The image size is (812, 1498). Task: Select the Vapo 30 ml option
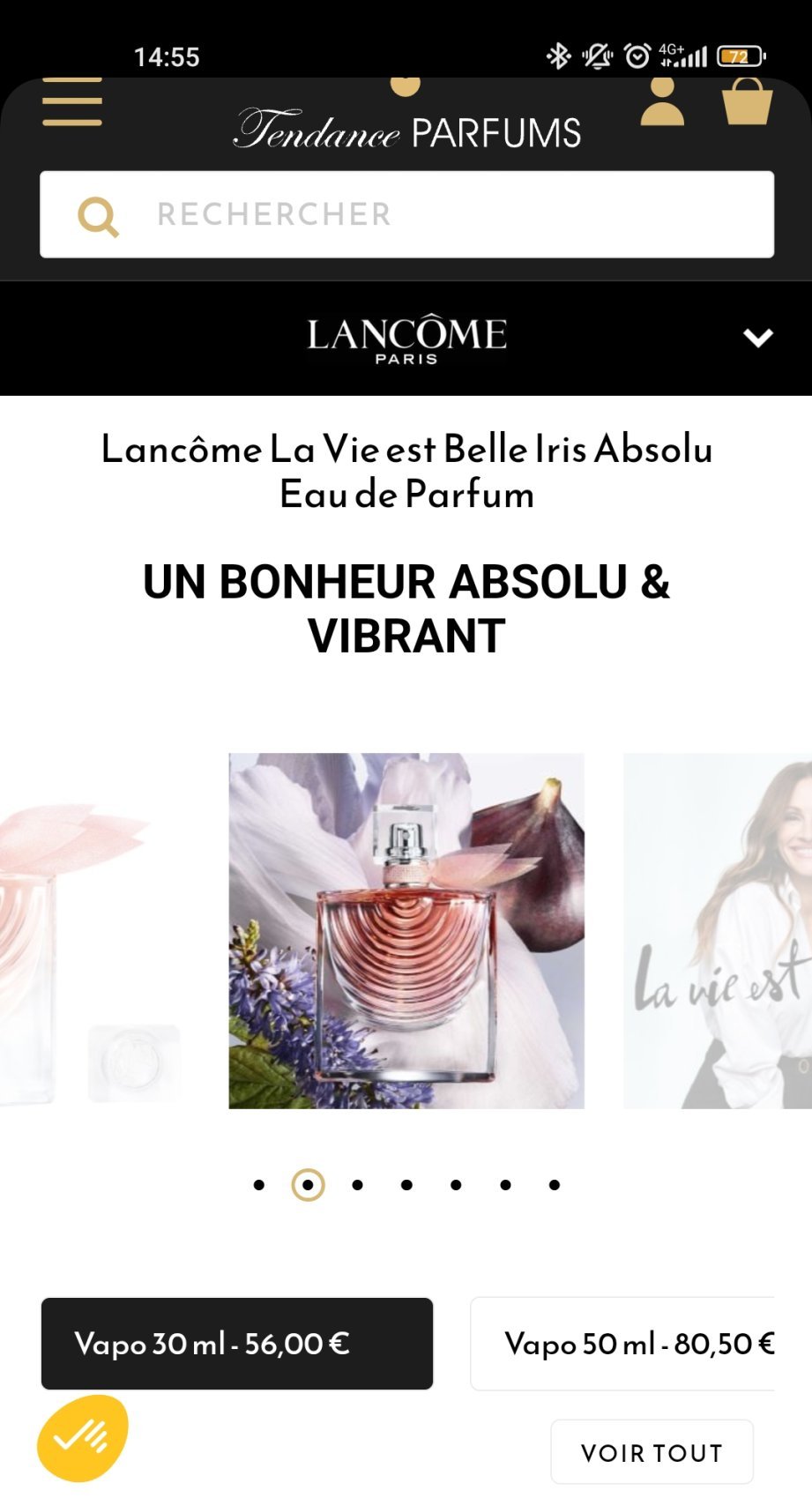coord(237,1344)
